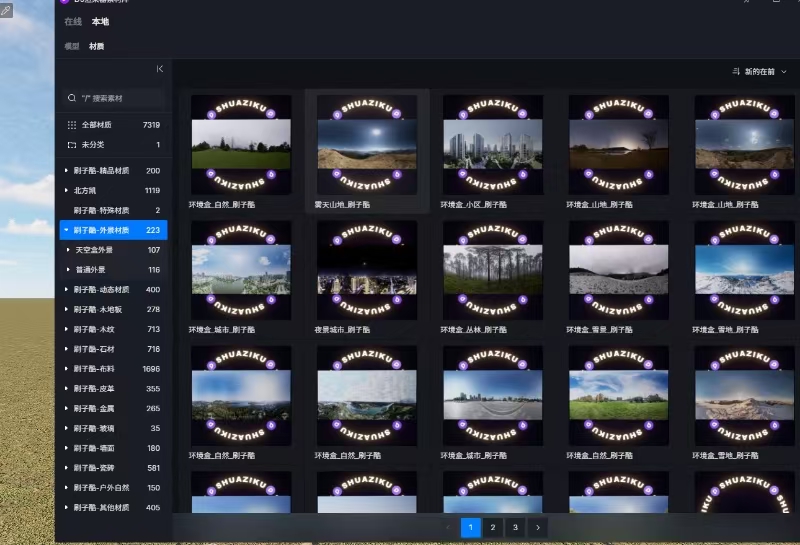Go to page 2

(x=493, y=528)
